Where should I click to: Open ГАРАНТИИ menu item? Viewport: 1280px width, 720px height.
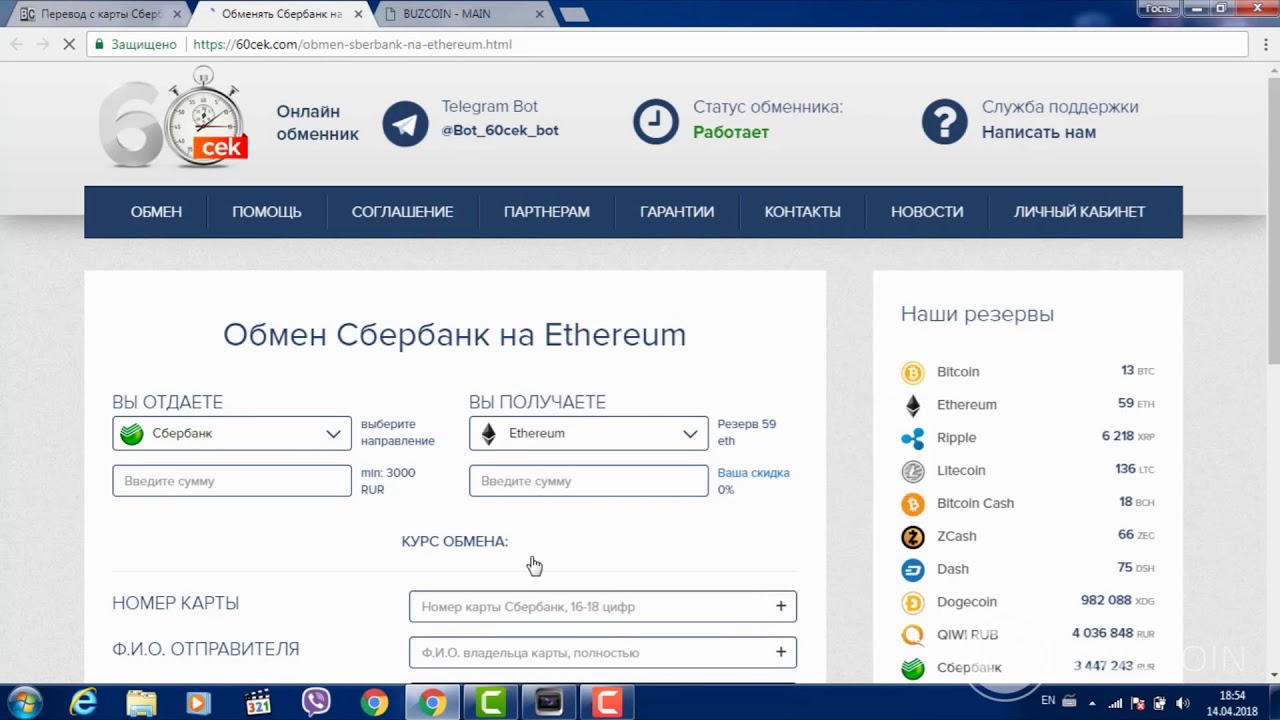(677, 212)
